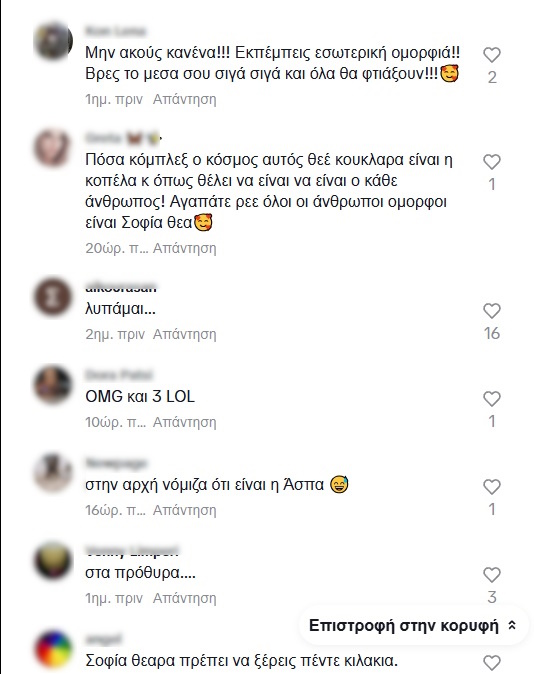Screen dimensions: 534x674
Task: Click Απάντηση under 'λυπάμαι...'
Action: 184,334
